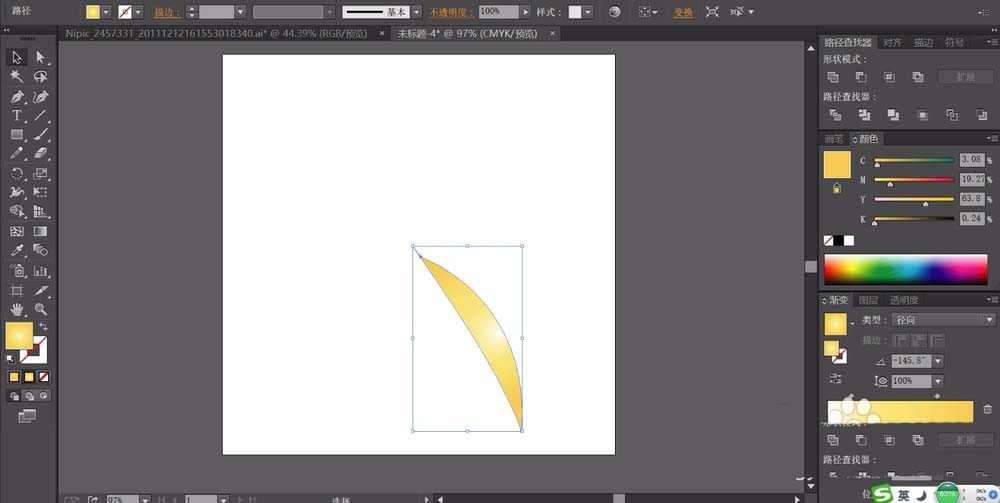Select the Direct Selection tool
The width and height of the screenshot is (1000, 503).
pos(41,57)
